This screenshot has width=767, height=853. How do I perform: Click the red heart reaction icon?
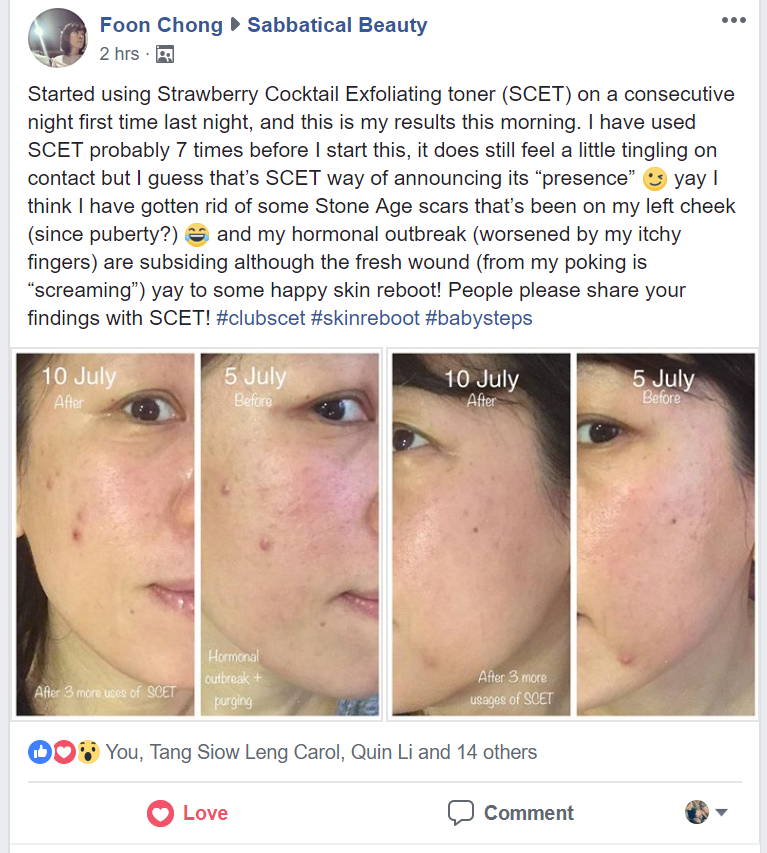coord(64,752)
